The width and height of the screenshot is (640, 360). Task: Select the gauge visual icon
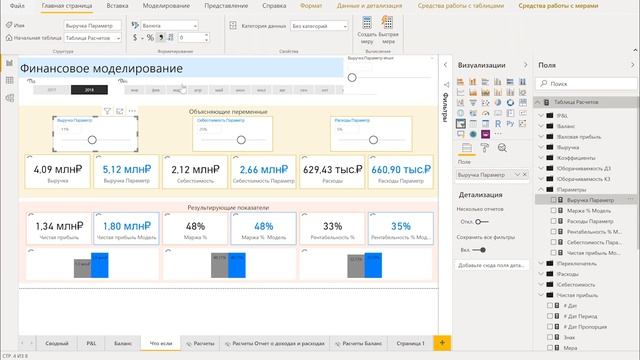click(x=485, y=113)
